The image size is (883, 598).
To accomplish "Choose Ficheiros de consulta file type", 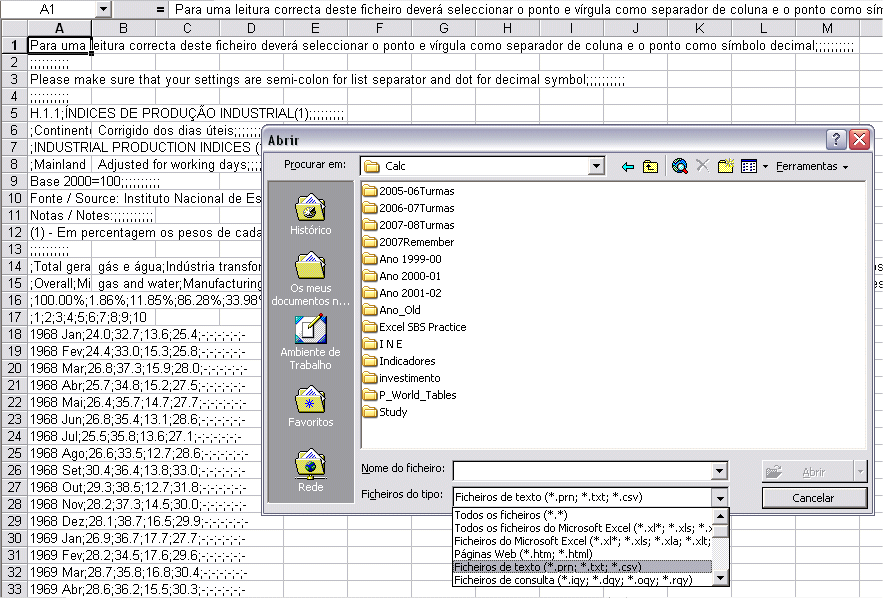I will coord(582,579).
